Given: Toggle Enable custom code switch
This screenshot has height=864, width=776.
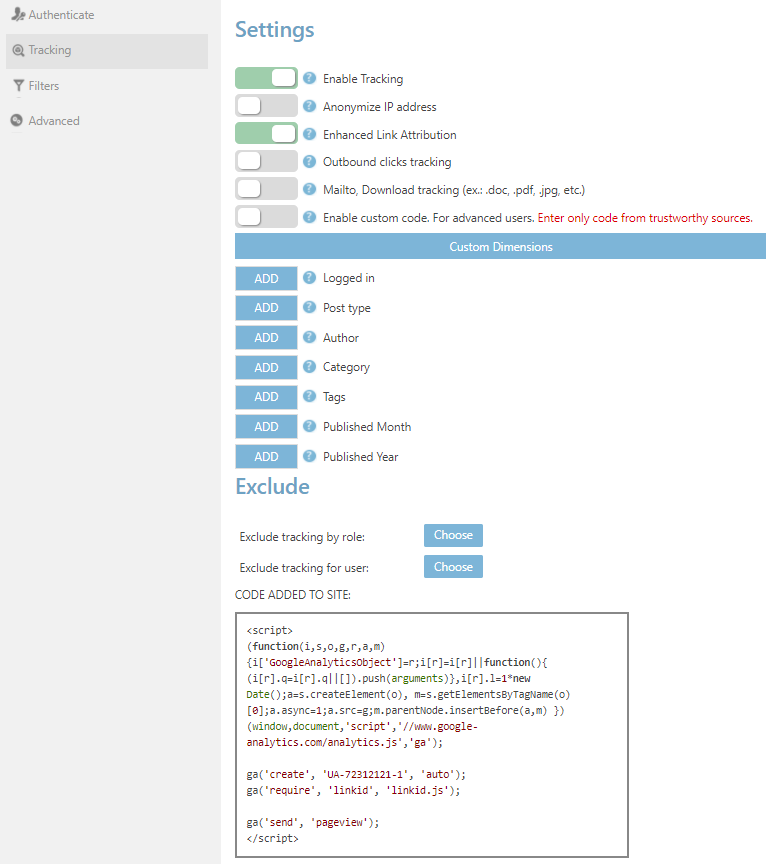Looking at the screenshot, I should [266, 217].
